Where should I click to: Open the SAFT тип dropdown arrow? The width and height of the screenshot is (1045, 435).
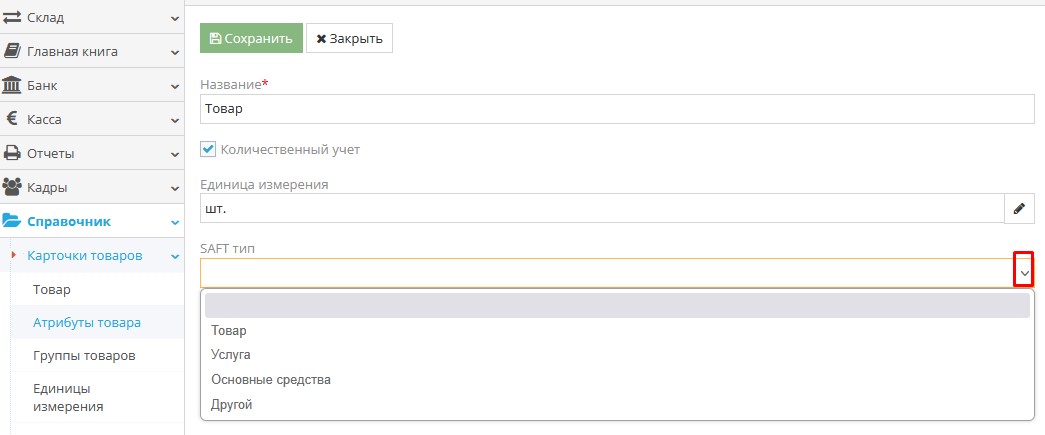(x=1023, y=272)
